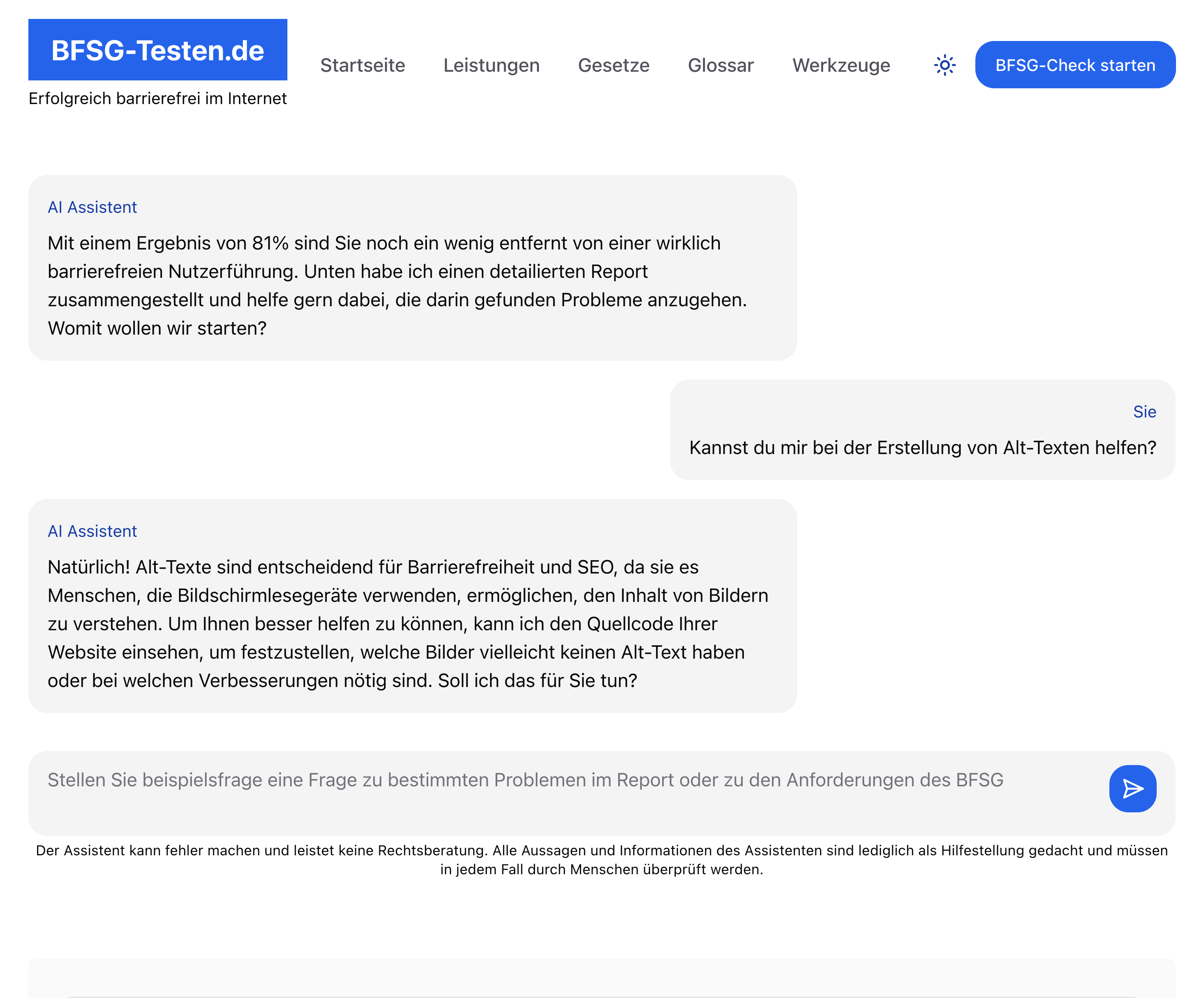Click the Sie sender label
1204x998 pixels.
1144,411
